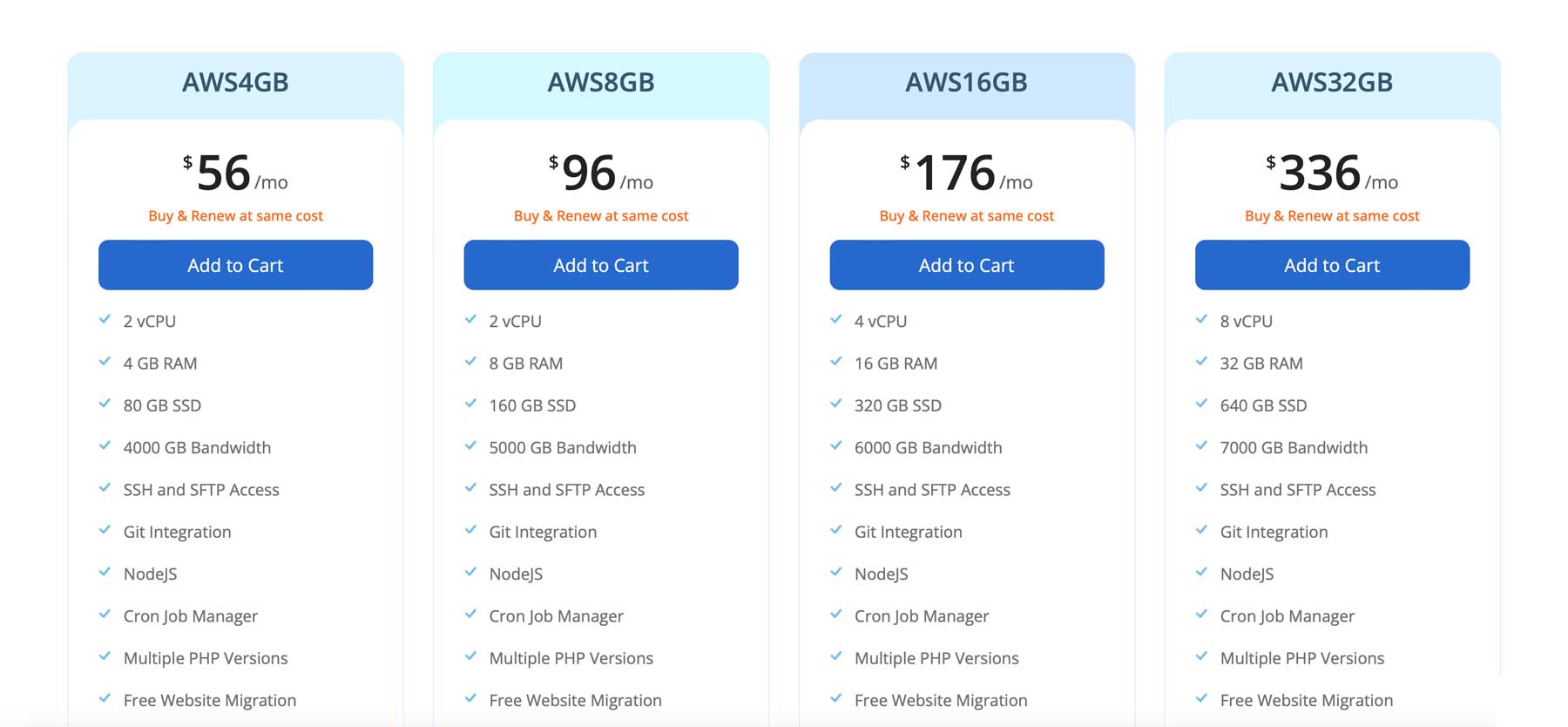The width and height of the screenshot is (1568, 727).
Task: Click the checkmark beside SSH and SFTP Access on AWS8GB
Action: click(x=469, y=489)
